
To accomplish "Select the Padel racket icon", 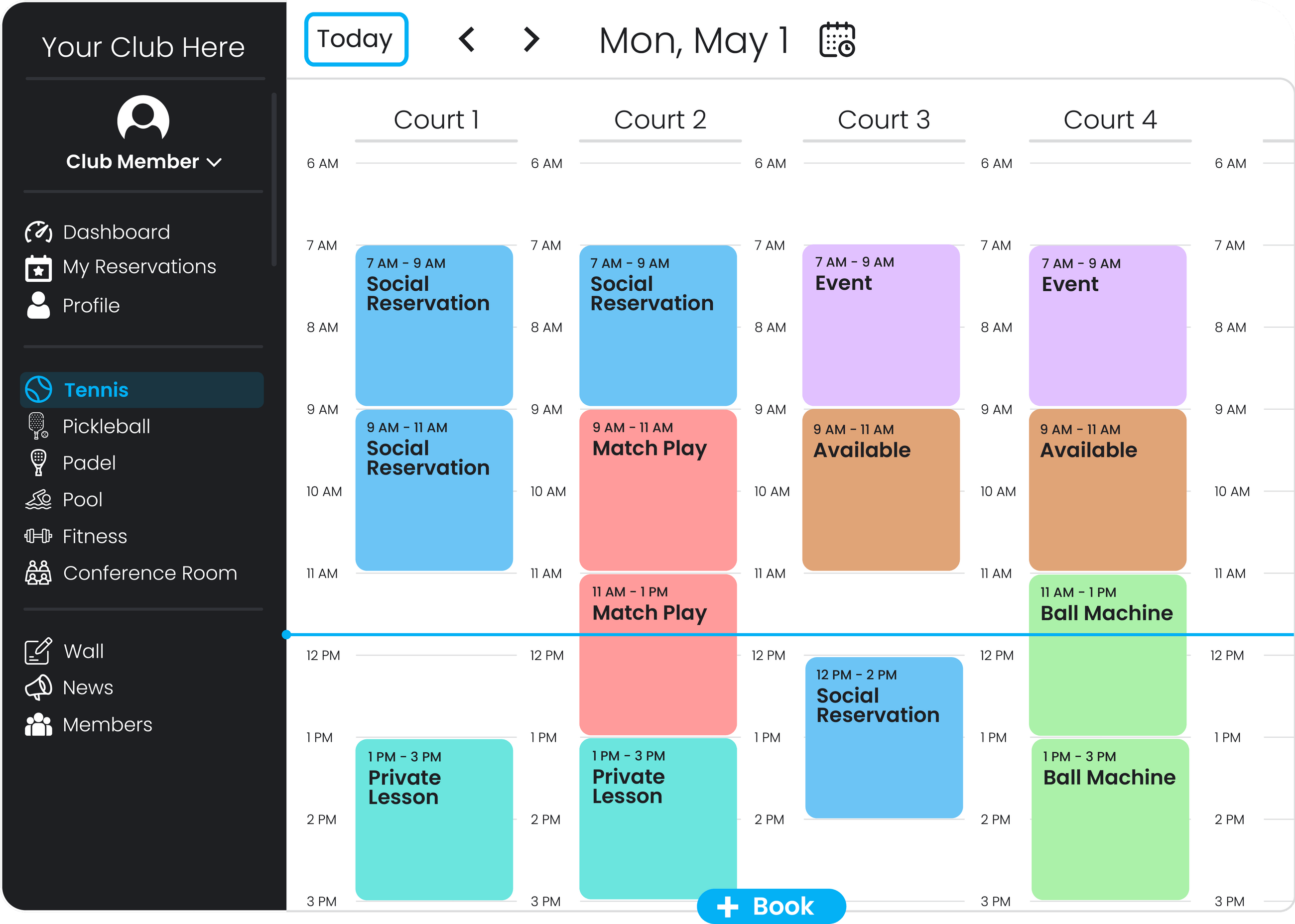I will (x=38, y=462).
